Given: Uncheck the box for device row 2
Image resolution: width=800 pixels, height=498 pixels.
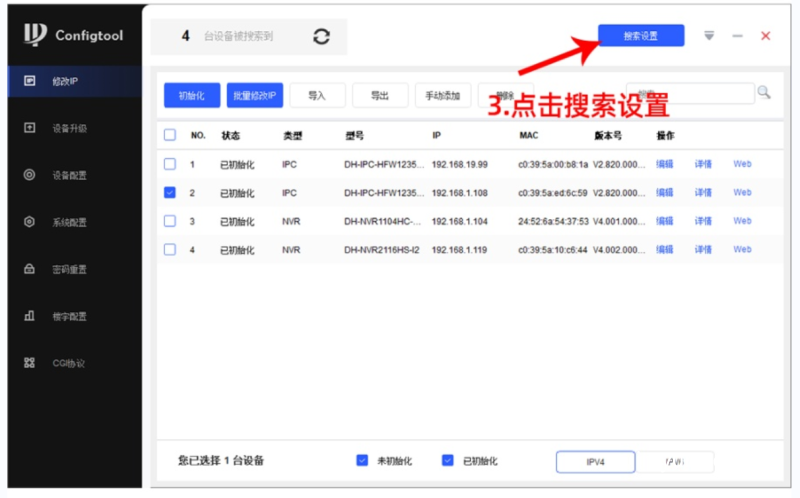Looking at the screenshot, I should click(x=170, y=192).
